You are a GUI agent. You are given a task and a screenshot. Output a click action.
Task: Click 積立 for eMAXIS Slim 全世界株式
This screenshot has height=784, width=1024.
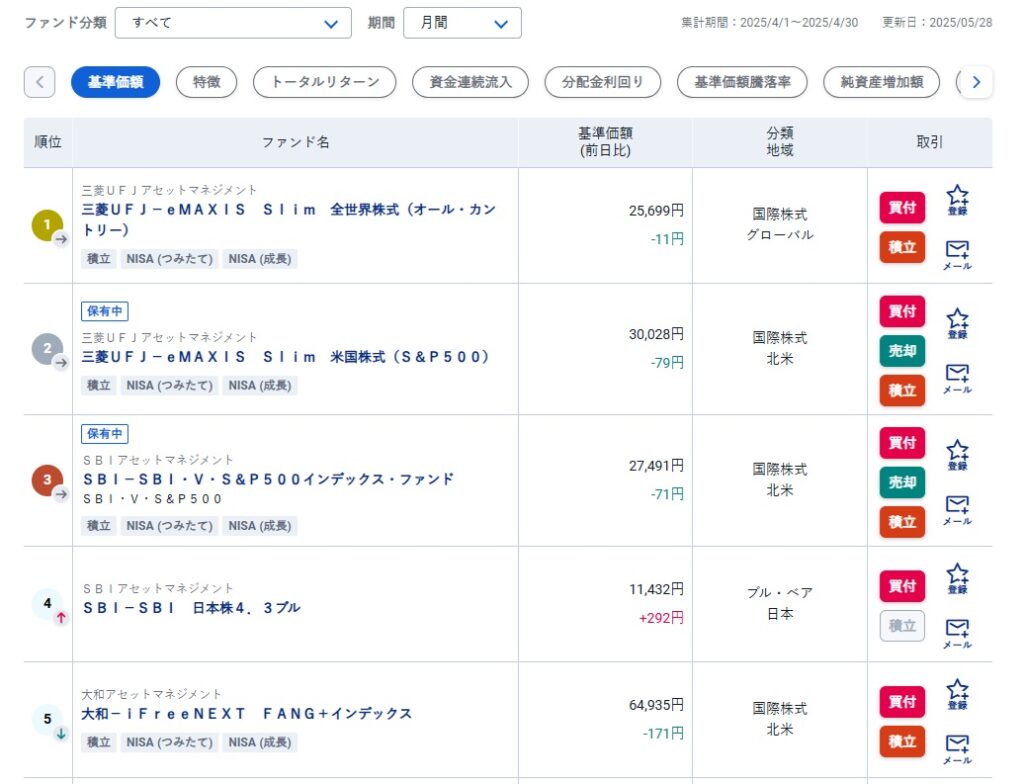[903, 247]
